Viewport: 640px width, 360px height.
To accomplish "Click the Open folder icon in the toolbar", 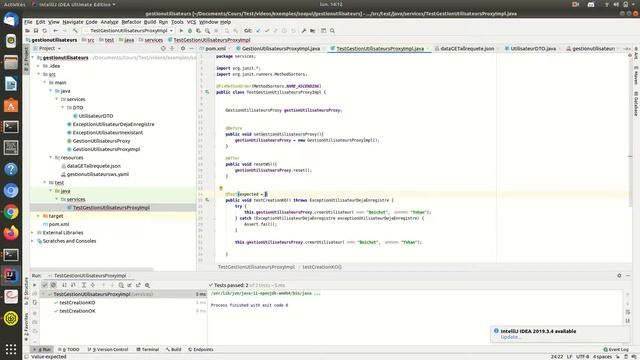I will 27,31.
